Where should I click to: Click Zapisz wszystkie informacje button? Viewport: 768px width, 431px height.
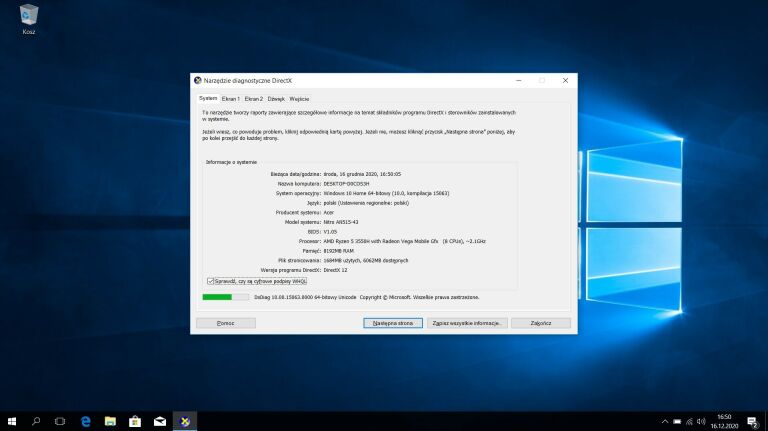coord(467,323)
